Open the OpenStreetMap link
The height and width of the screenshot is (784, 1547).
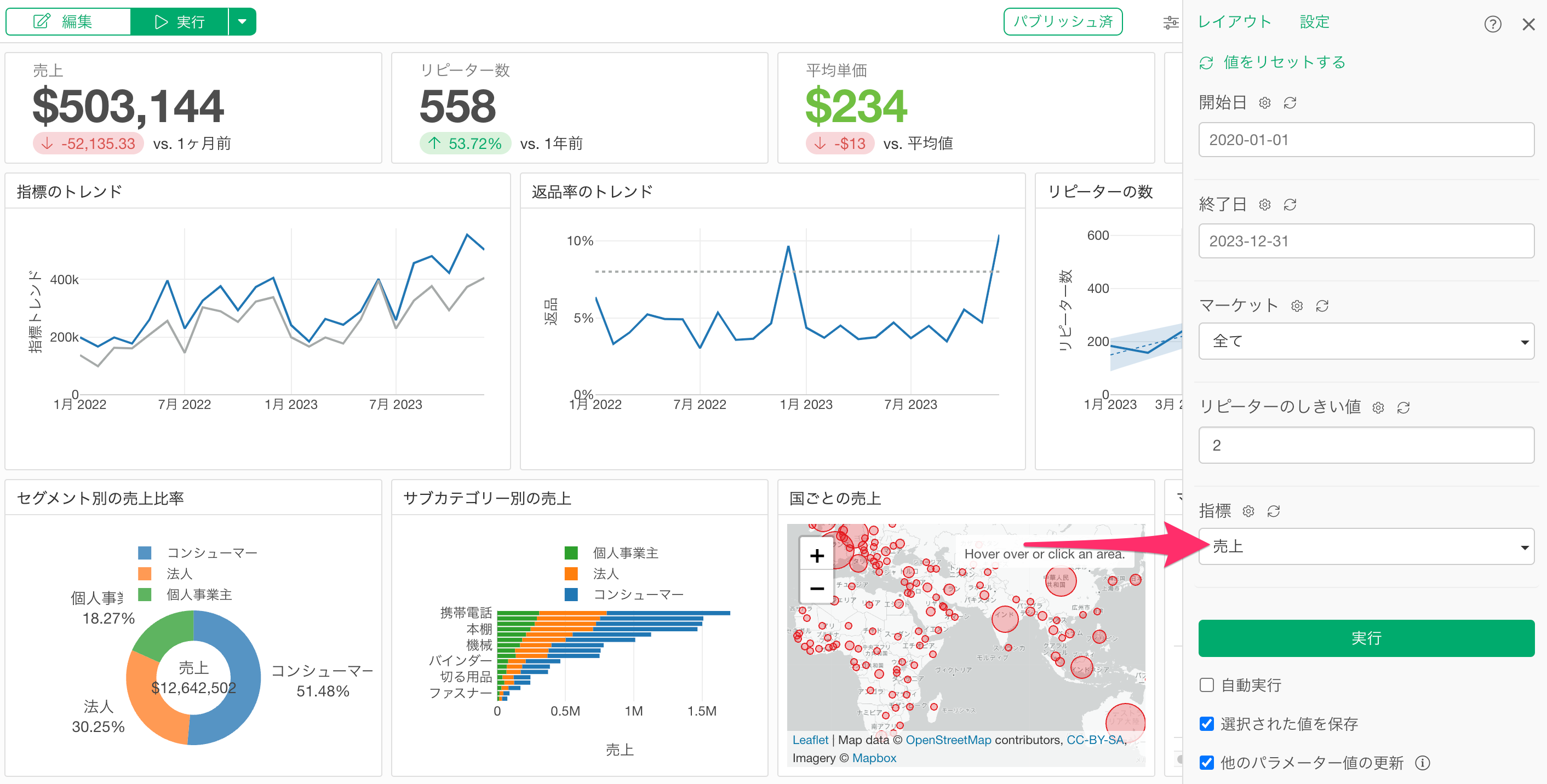[948, 740]
